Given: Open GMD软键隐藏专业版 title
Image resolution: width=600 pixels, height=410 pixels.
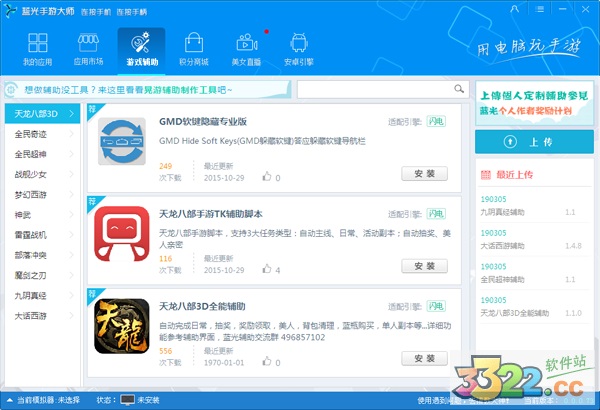Looking at the screenshot, I should [x=203, y=122].
